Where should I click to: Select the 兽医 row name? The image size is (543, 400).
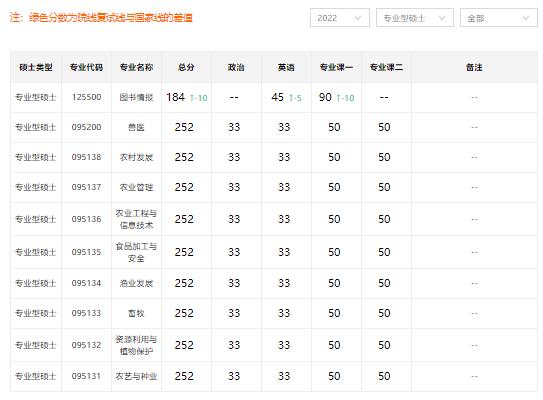(x=136, y=127)
